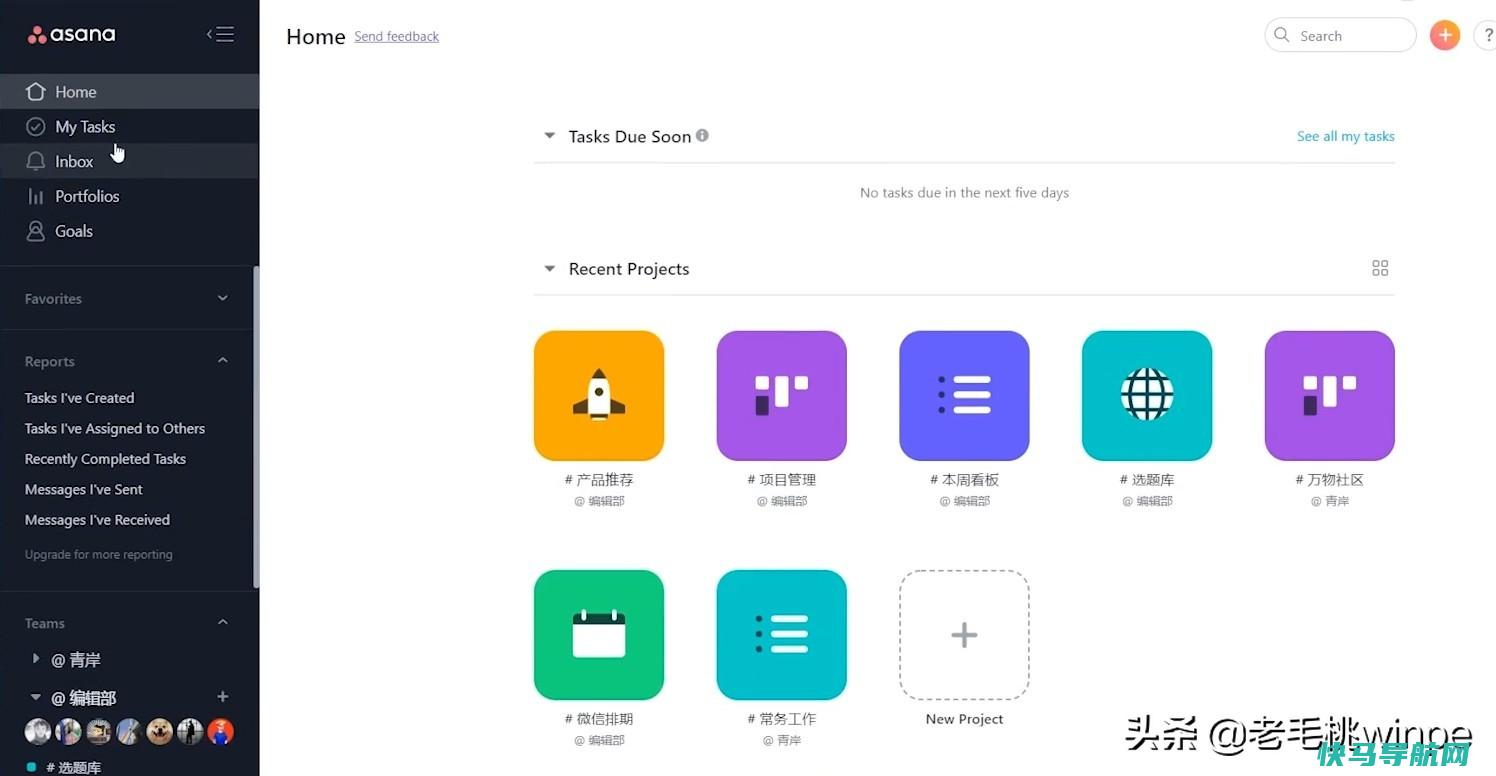Expand the Favorites section
Viewport: 1496px width, 776px height.
pos(223,298)
